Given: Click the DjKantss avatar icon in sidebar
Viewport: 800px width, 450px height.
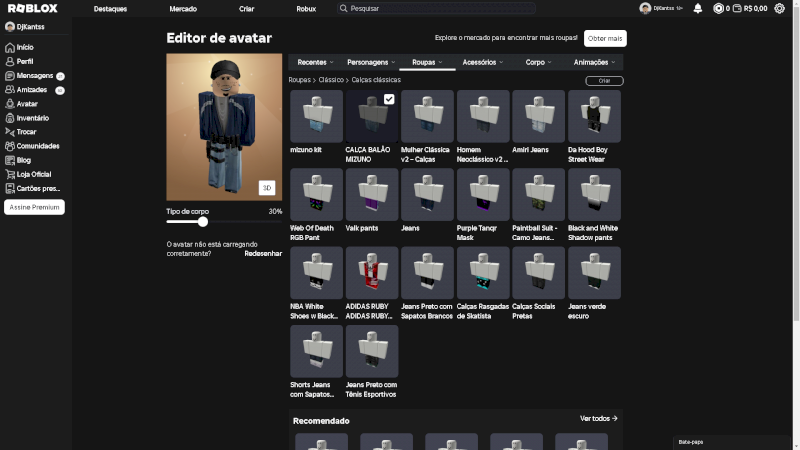Looking at the screenshot, I should click(10, 27).
